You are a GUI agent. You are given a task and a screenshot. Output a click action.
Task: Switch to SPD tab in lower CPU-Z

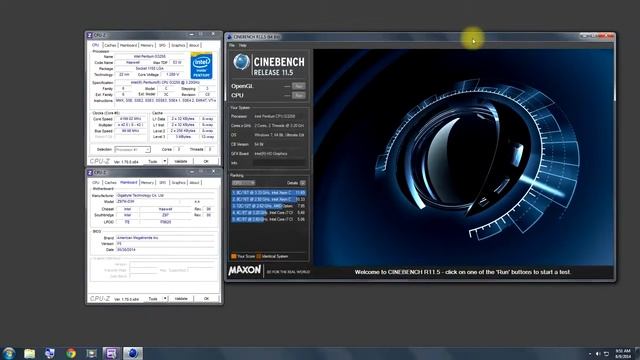[162, 182]
